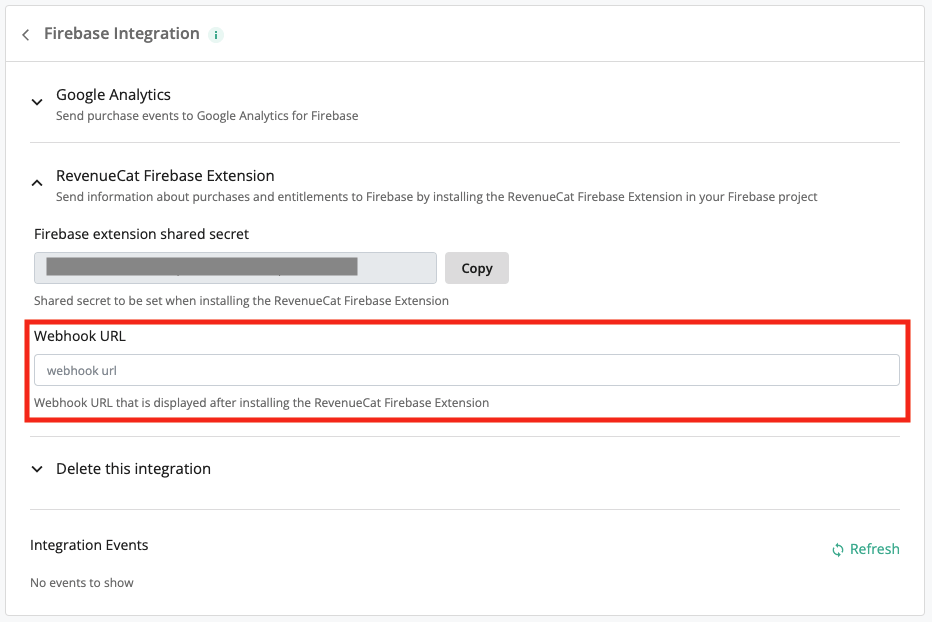Click the Integration Events heading
The width and height of the screenshot is (932, 622).
point(89,545)
